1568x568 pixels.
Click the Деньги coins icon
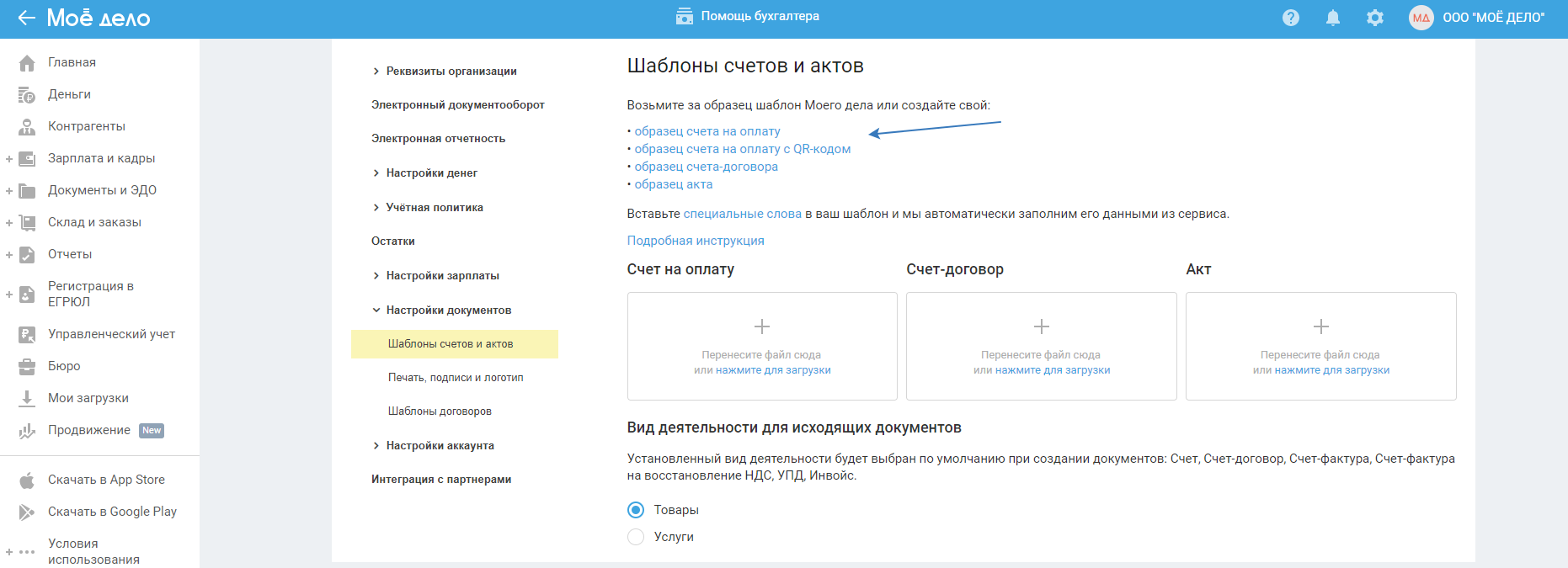[x=27, y=95]
